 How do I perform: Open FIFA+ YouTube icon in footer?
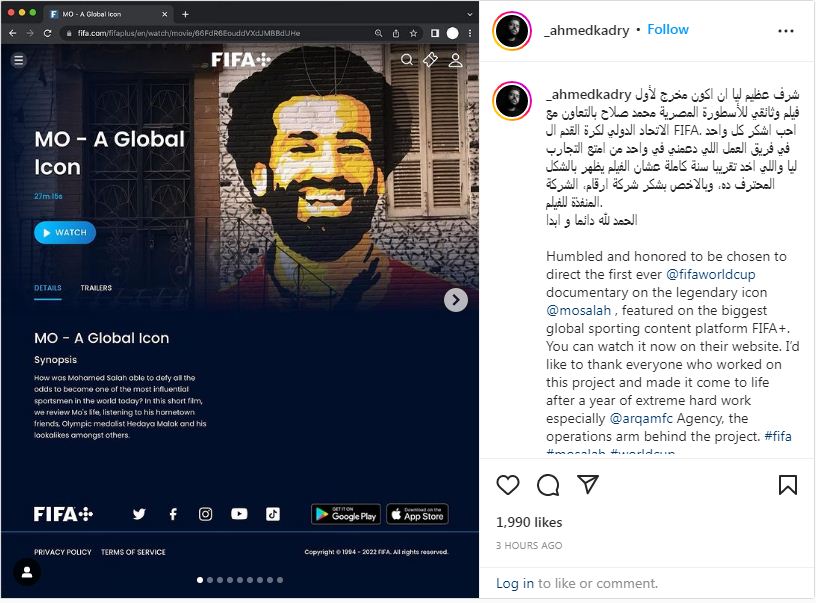click(239, 514)
